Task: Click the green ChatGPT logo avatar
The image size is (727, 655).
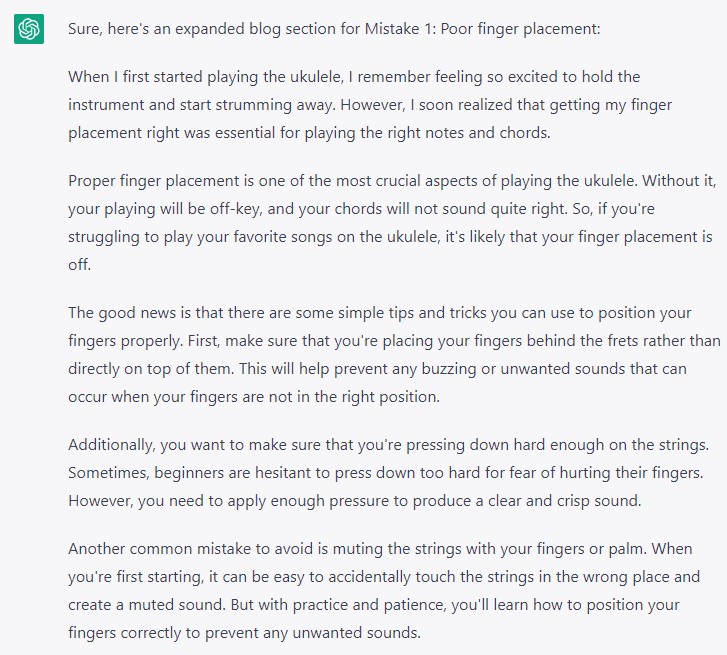Action: (29, 29)
